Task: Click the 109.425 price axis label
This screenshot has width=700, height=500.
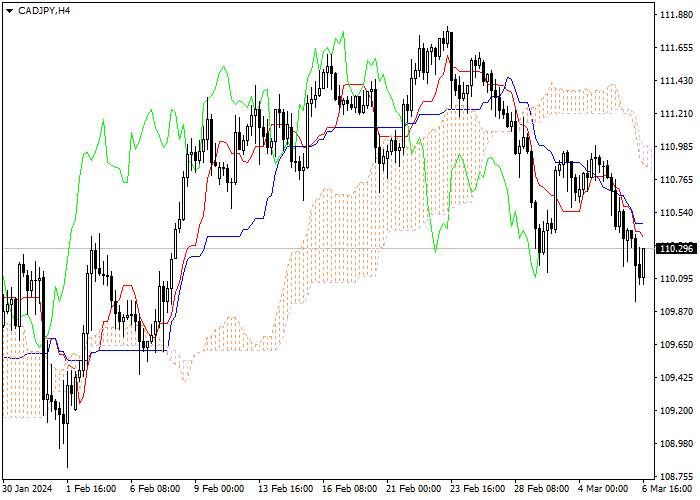Action: coord(676,378)
